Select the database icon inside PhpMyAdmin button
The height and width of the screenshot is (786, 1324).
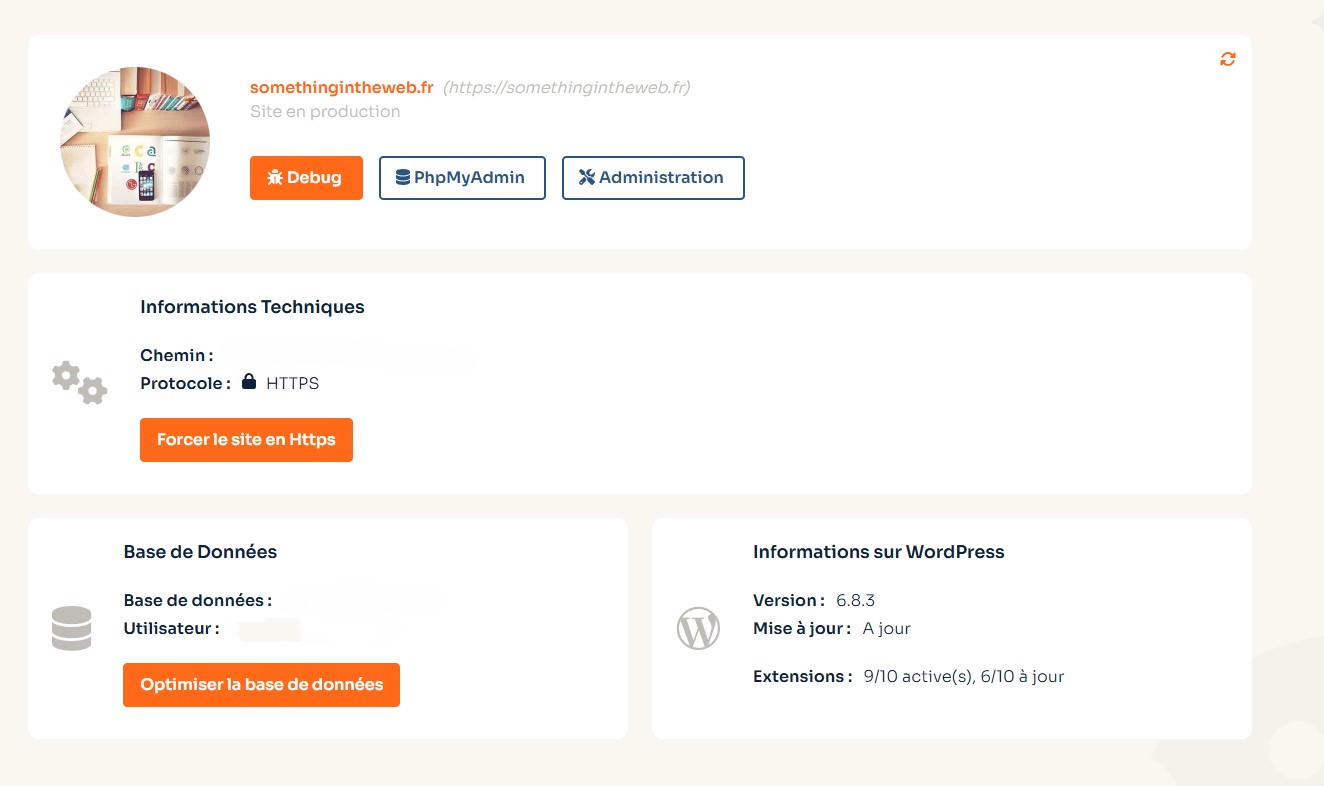click(401, 177)
